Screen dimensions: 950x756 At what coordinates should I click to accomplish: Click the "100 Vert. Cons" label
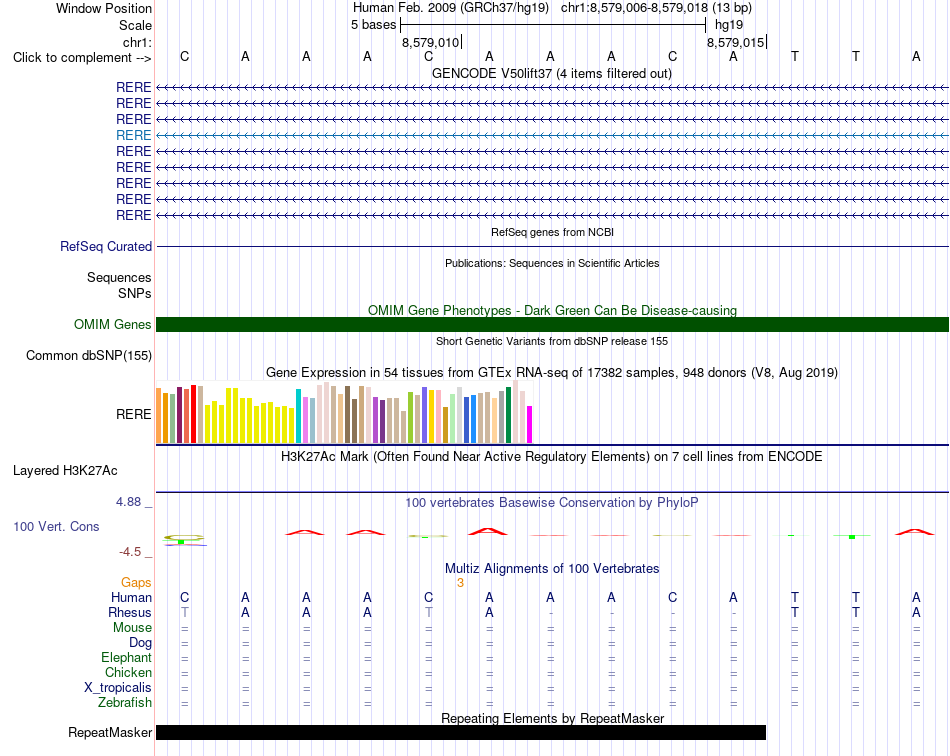[56, 526]
